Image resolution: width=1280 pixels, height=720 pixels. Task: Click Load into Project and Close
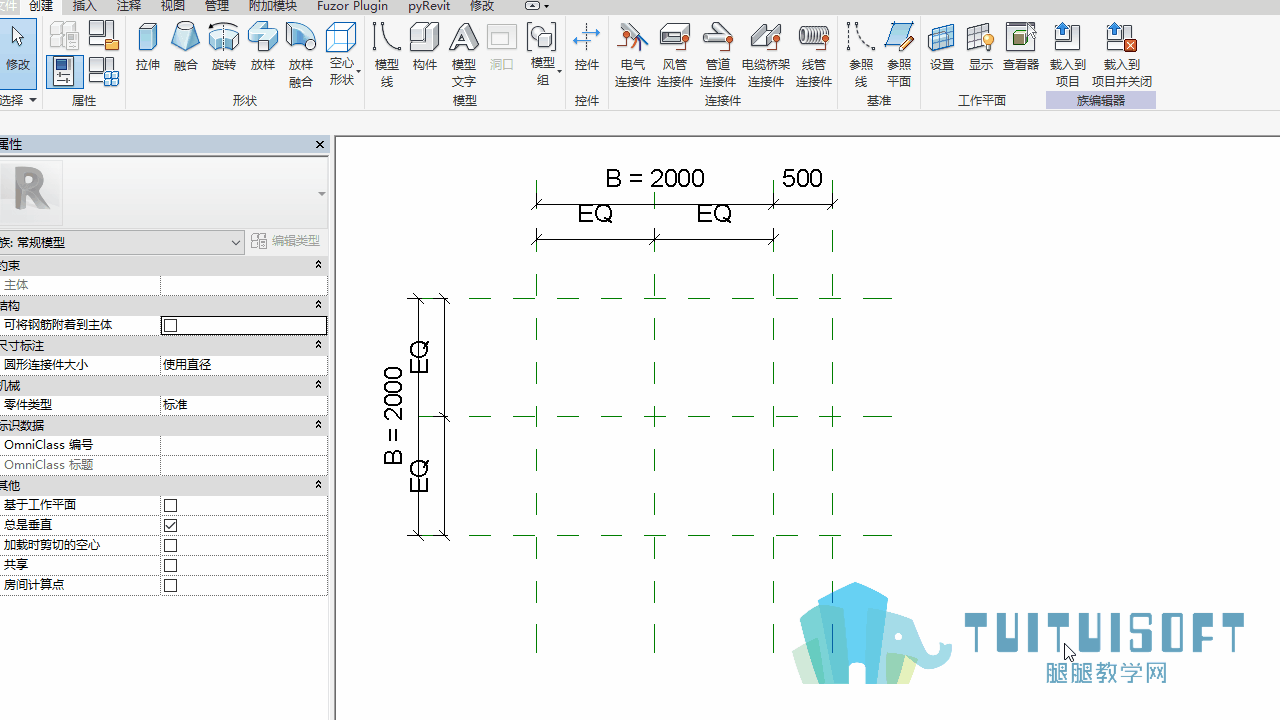click(x=1121, y=55)
